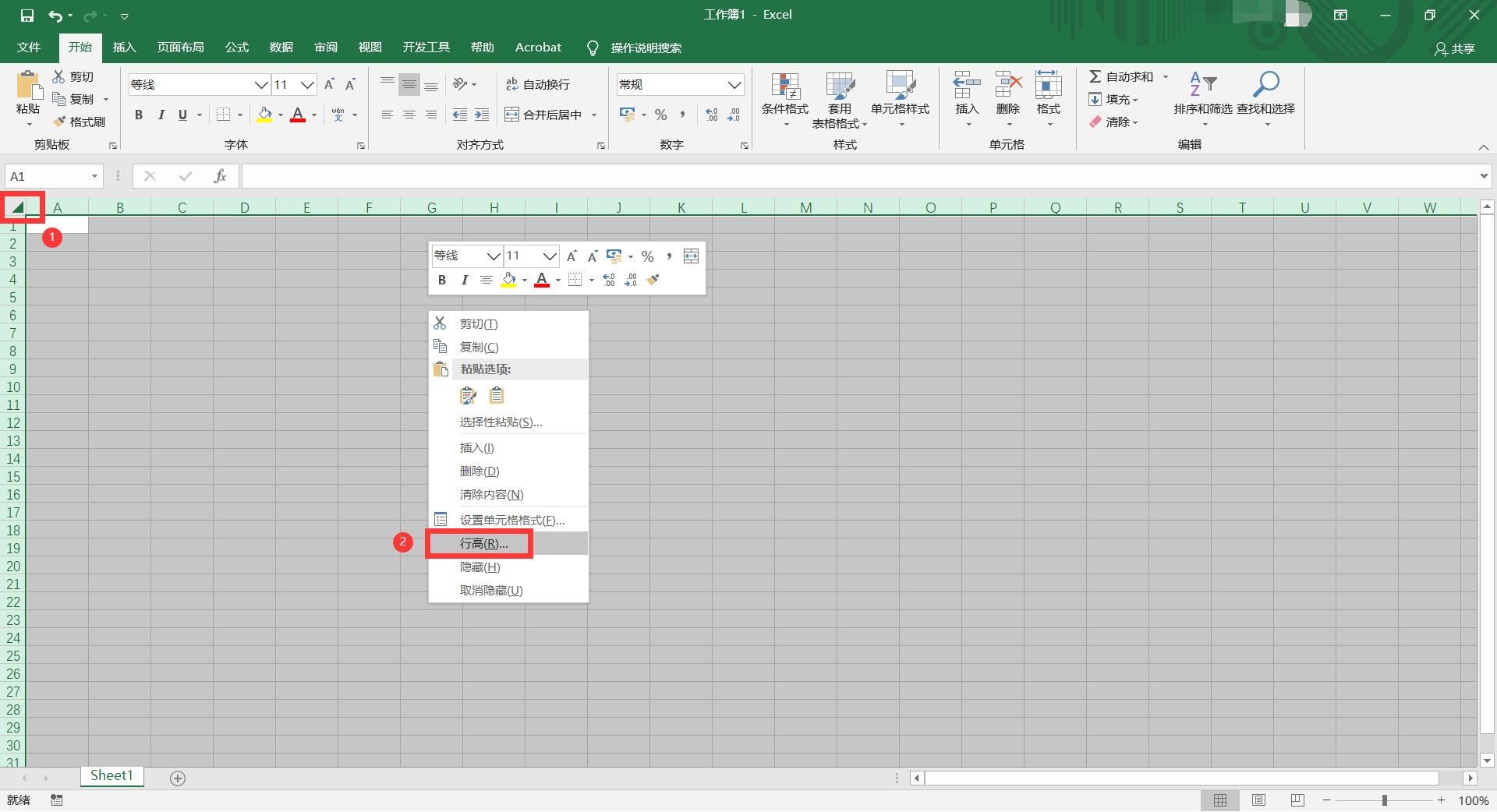Select the column M header
Image resolution: width=1497 pixels, height=812 pixels.
[x=806, y=207]
